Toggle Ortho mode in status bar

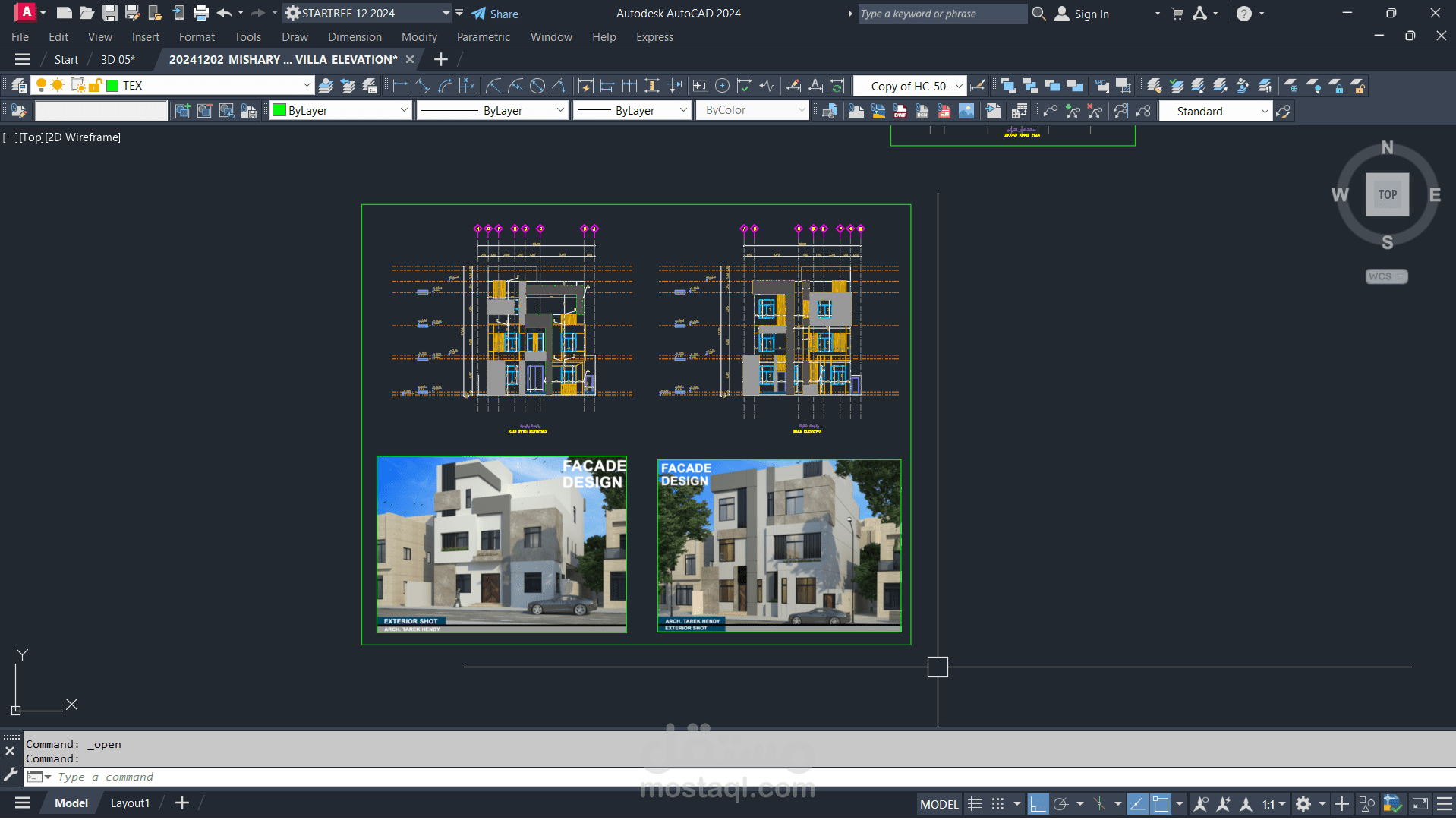coord(1038,803)
